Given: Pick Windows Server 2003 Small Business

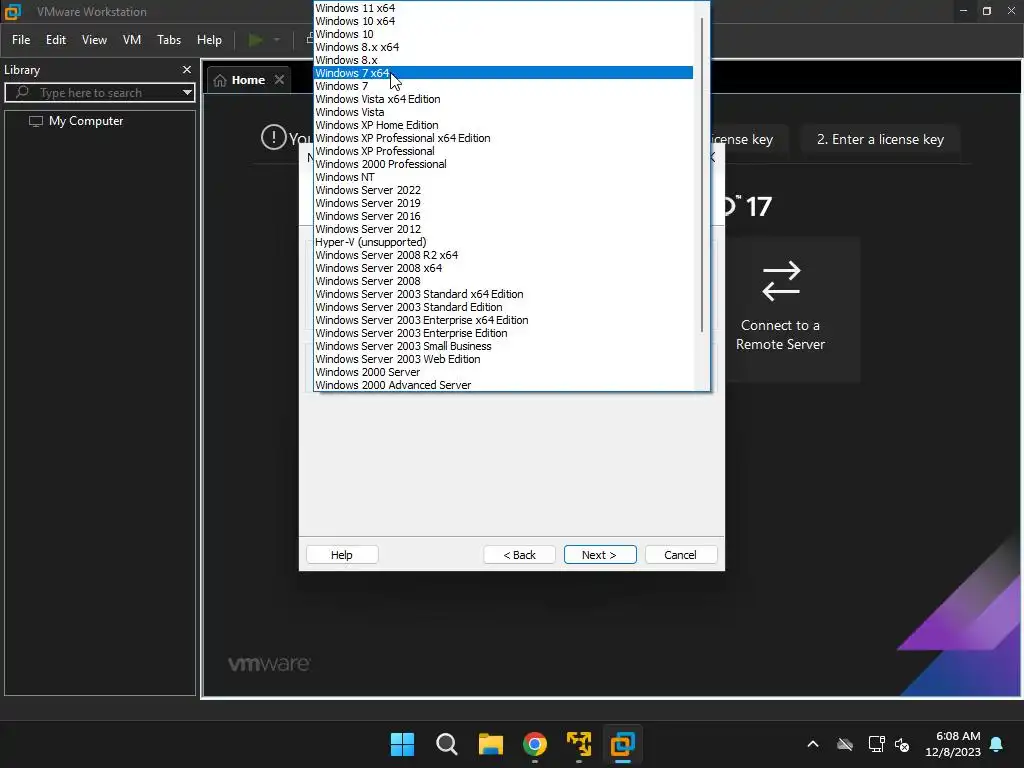Looking at the screenshot, I should [503, 346].
